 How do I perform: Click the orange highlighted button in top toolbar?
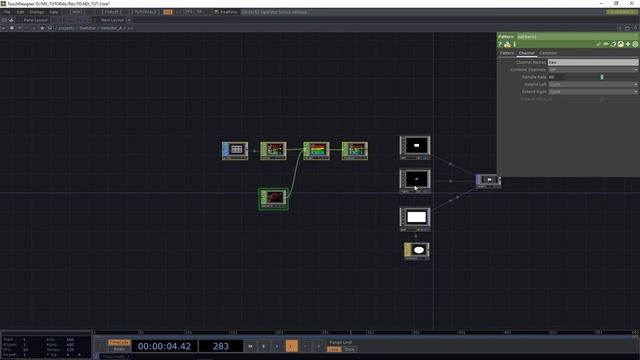[x=168, y=12]
